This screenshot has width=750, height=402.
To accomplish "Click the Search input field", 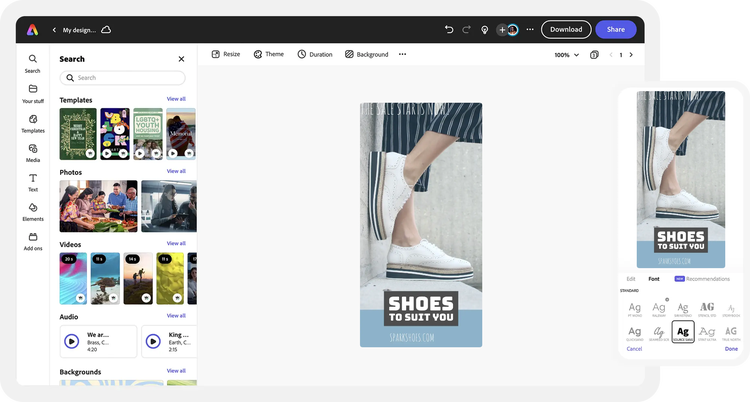I will pyautogui.click(x=122, y=77).
